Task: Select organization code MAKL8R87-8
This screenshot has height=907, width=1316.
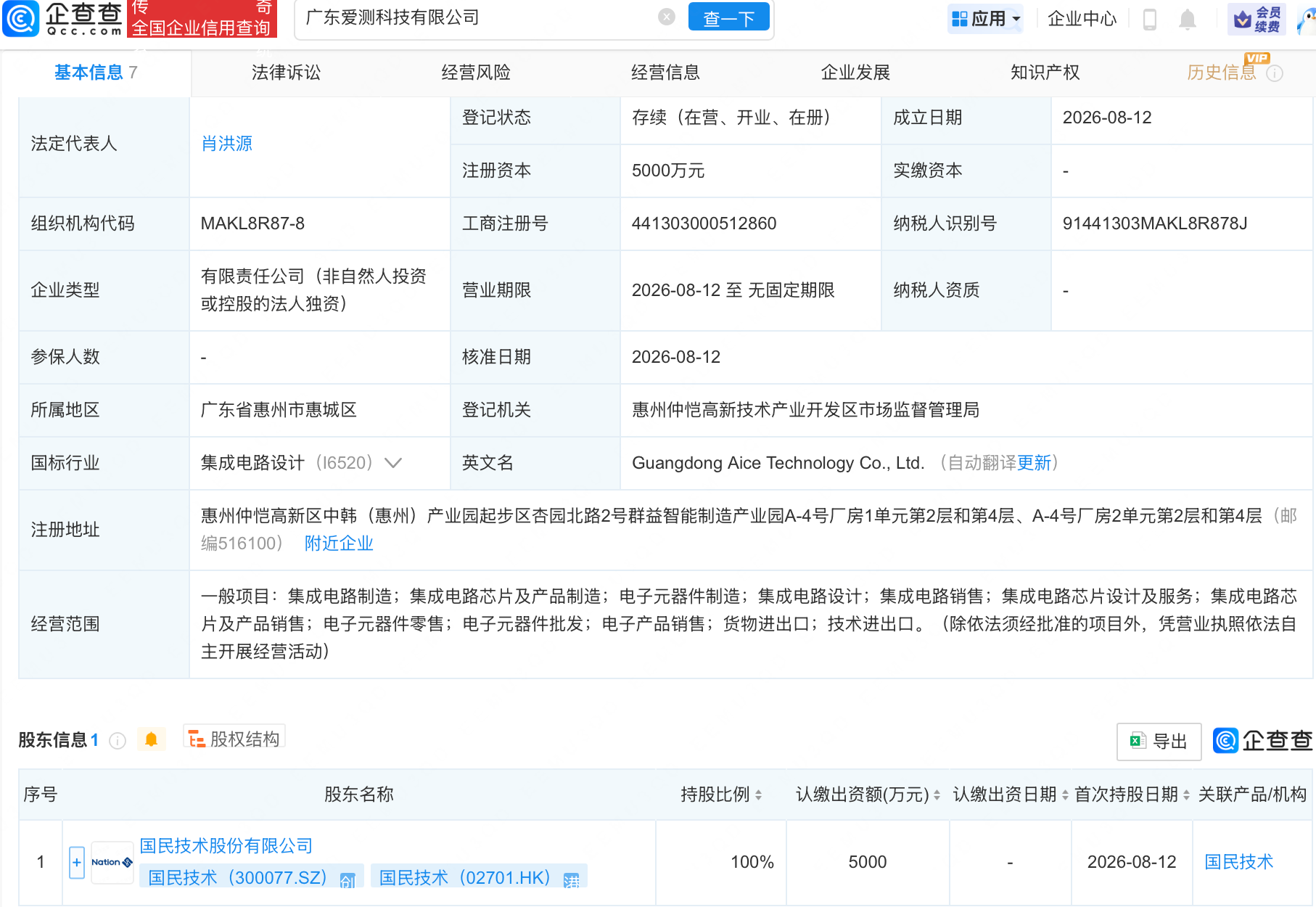Action: [252, 223]
